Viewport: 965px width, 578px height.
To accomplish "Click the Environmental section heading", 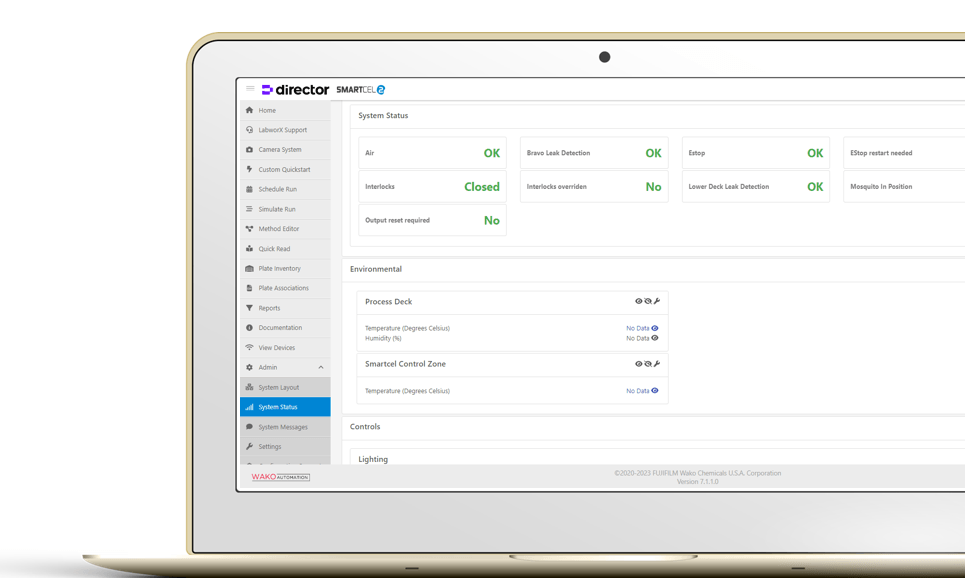I will tap(376, 269).
